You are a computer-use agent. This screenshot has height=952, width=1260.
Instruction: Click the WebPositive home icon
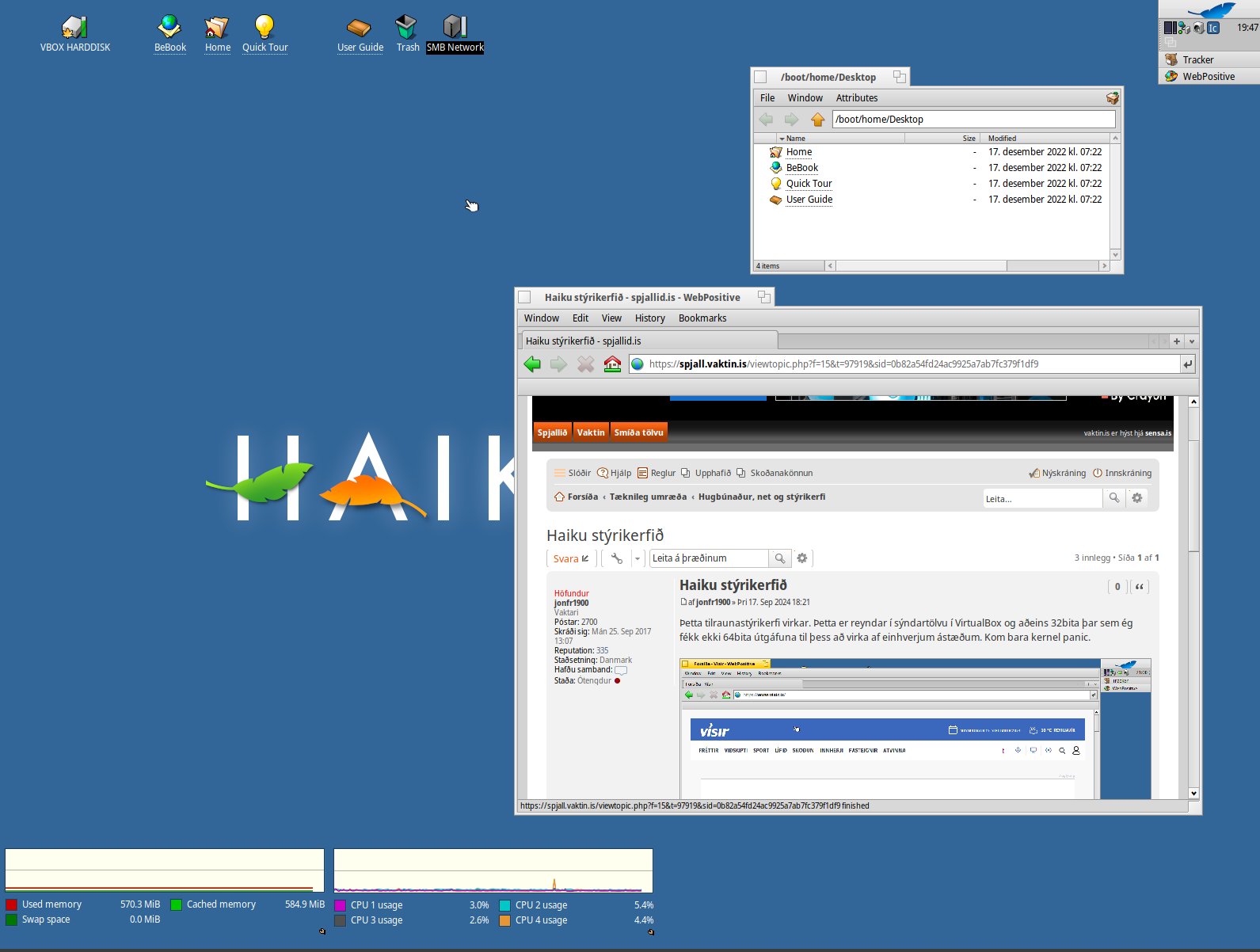click(x=612, y=364)
